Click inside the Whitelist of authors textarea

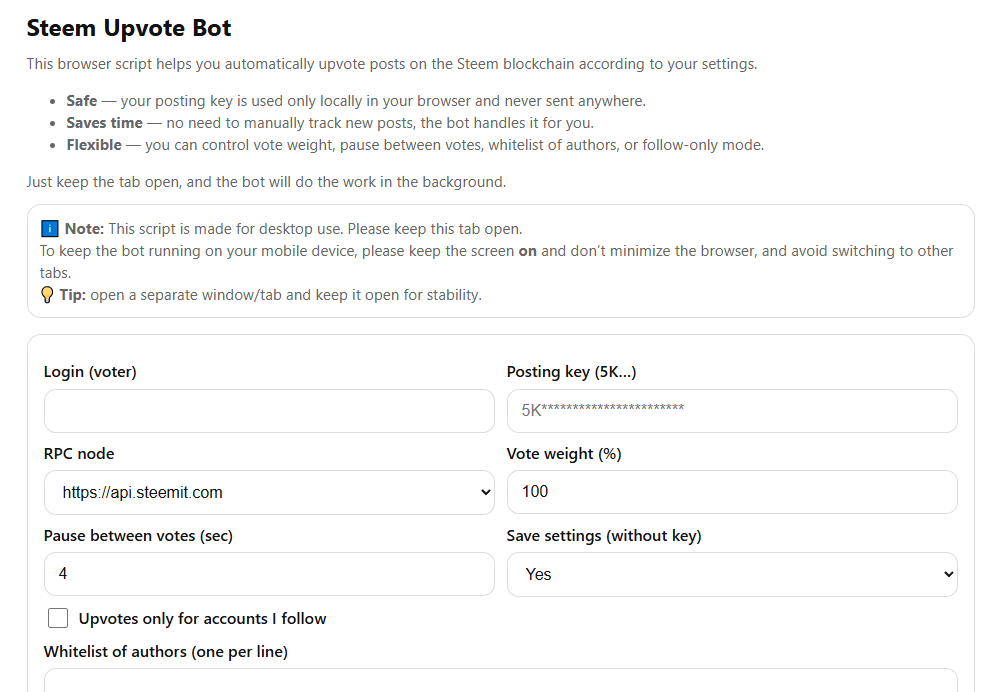(x=500, y=681)
